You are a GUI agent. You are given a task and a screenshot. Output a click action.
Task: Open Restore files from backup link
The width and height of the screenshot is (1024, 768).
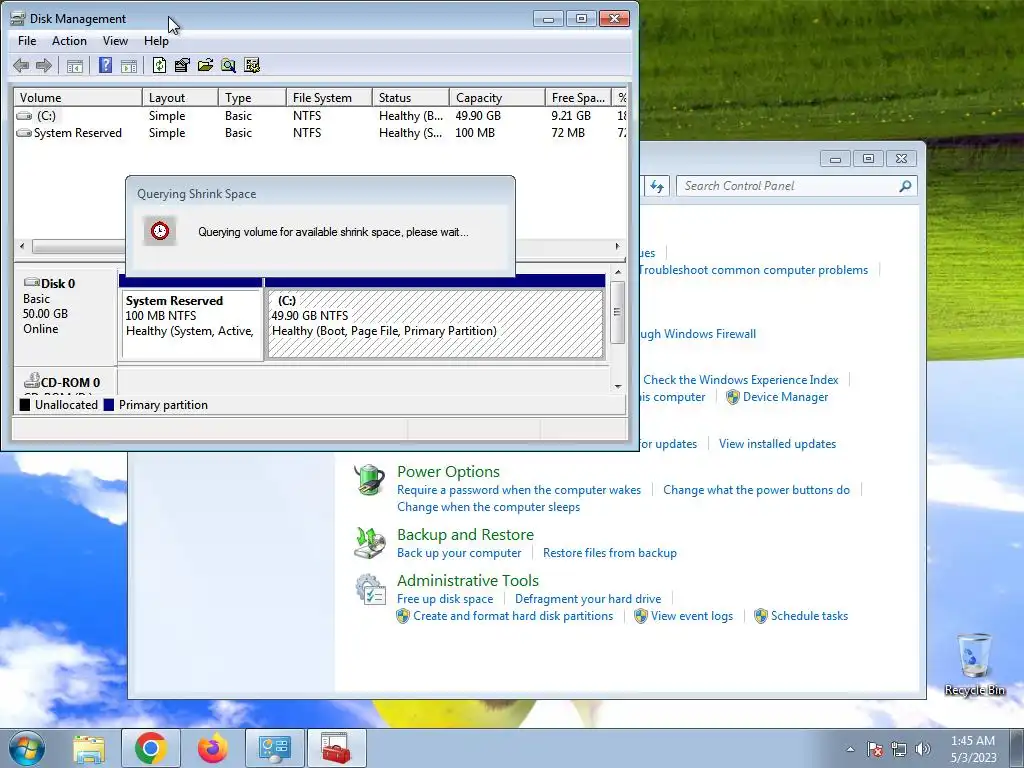click(609, 552)
